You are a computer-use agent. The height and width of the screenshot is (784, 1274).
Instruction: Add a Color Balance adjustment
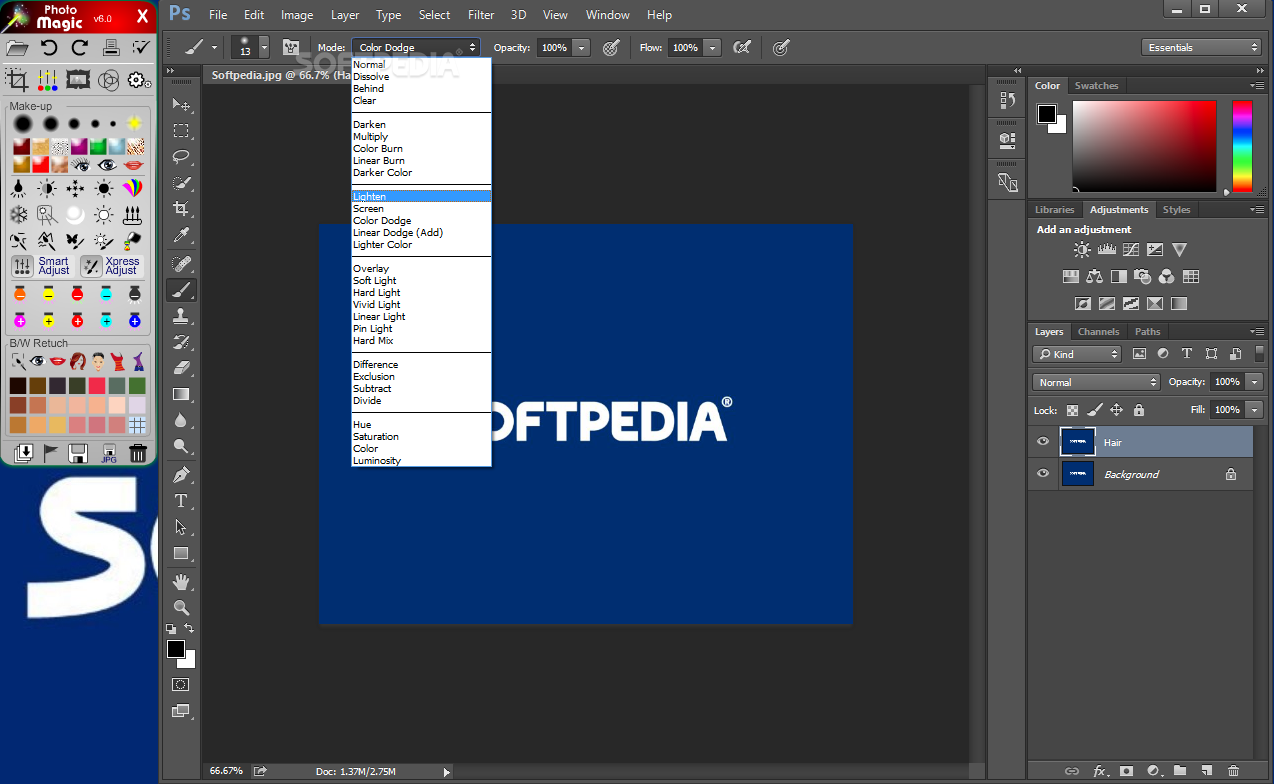click(x=1094, y=277)
